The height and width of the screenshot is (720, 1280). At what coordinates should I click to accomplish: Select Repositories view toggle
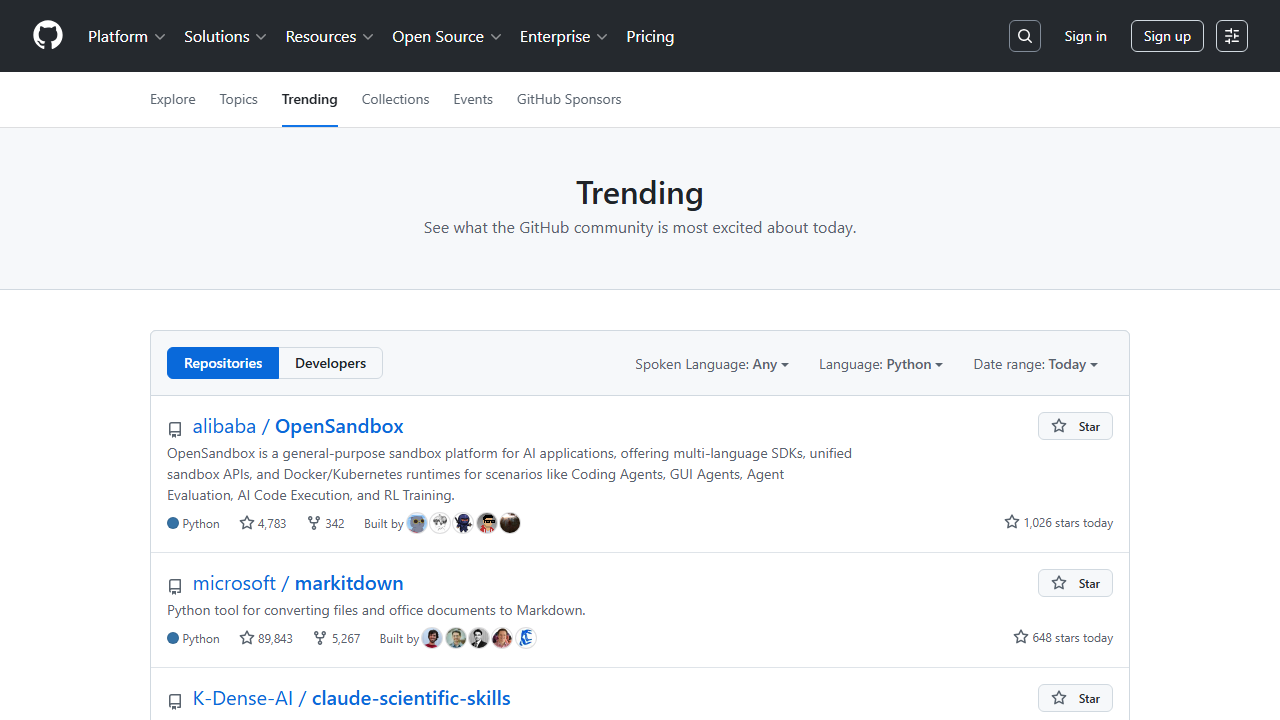(223, 363)
